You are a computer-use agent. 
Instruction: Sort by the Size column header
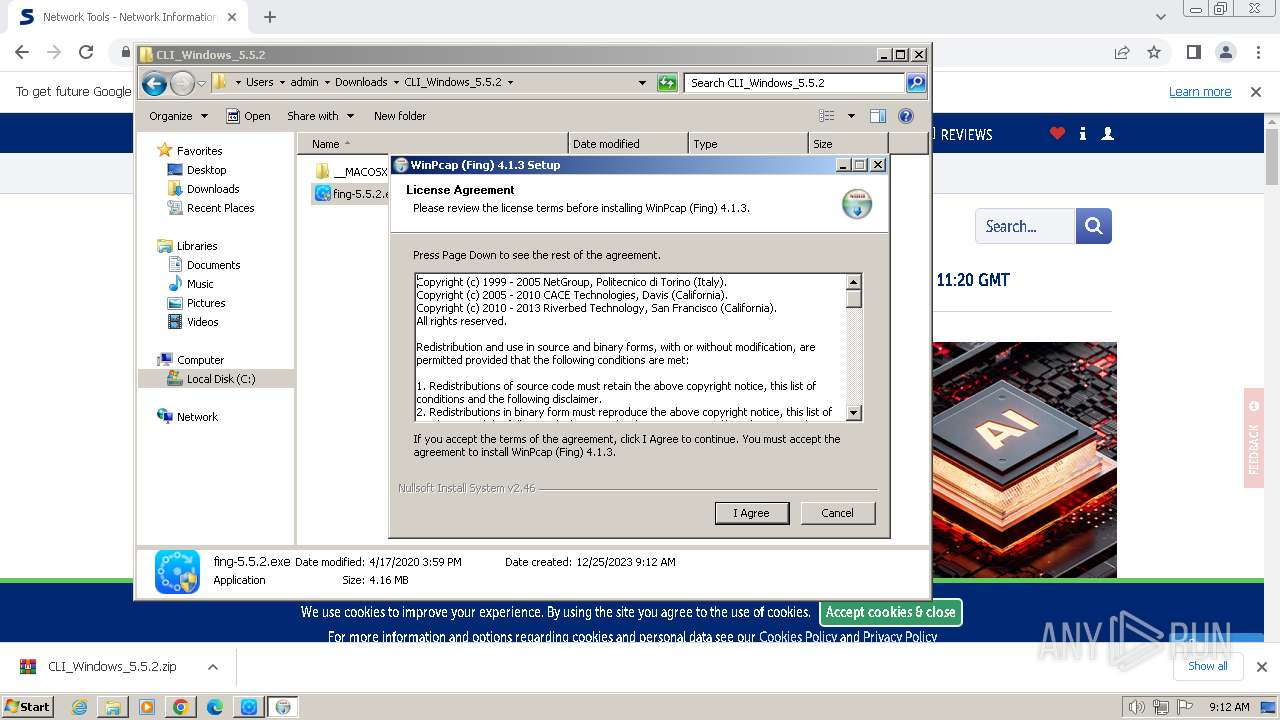848,144
